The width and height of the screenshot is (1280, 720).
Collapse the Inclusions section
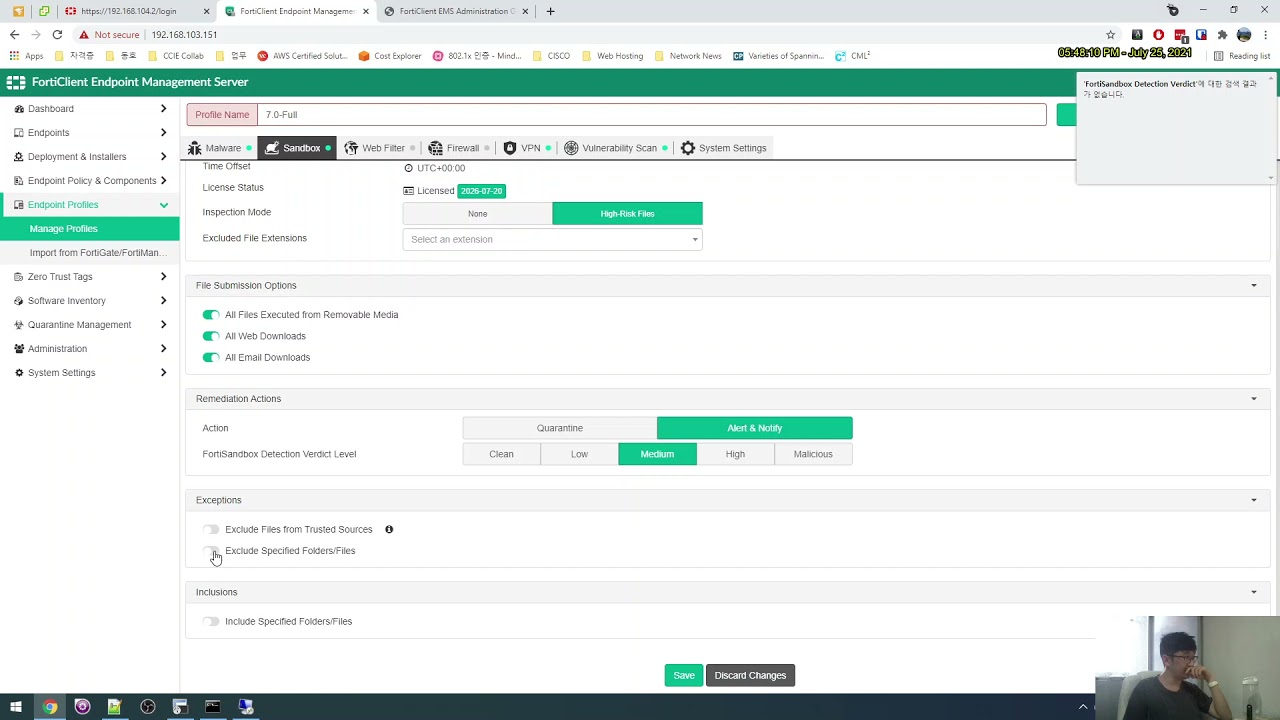tap(1253, 592)
